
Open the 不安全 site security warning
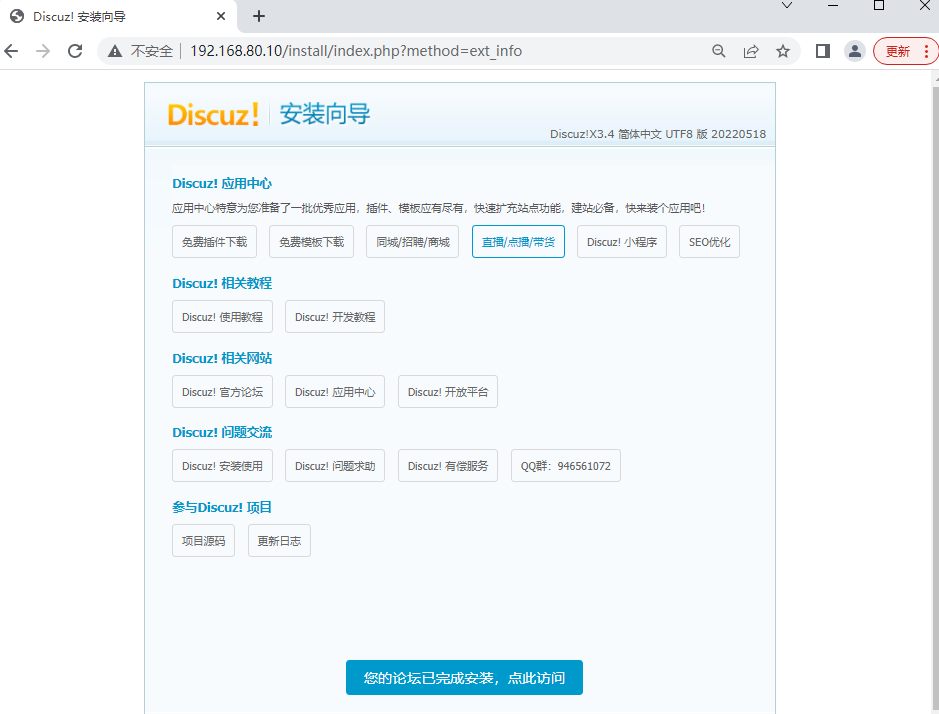tap(141, 51)
